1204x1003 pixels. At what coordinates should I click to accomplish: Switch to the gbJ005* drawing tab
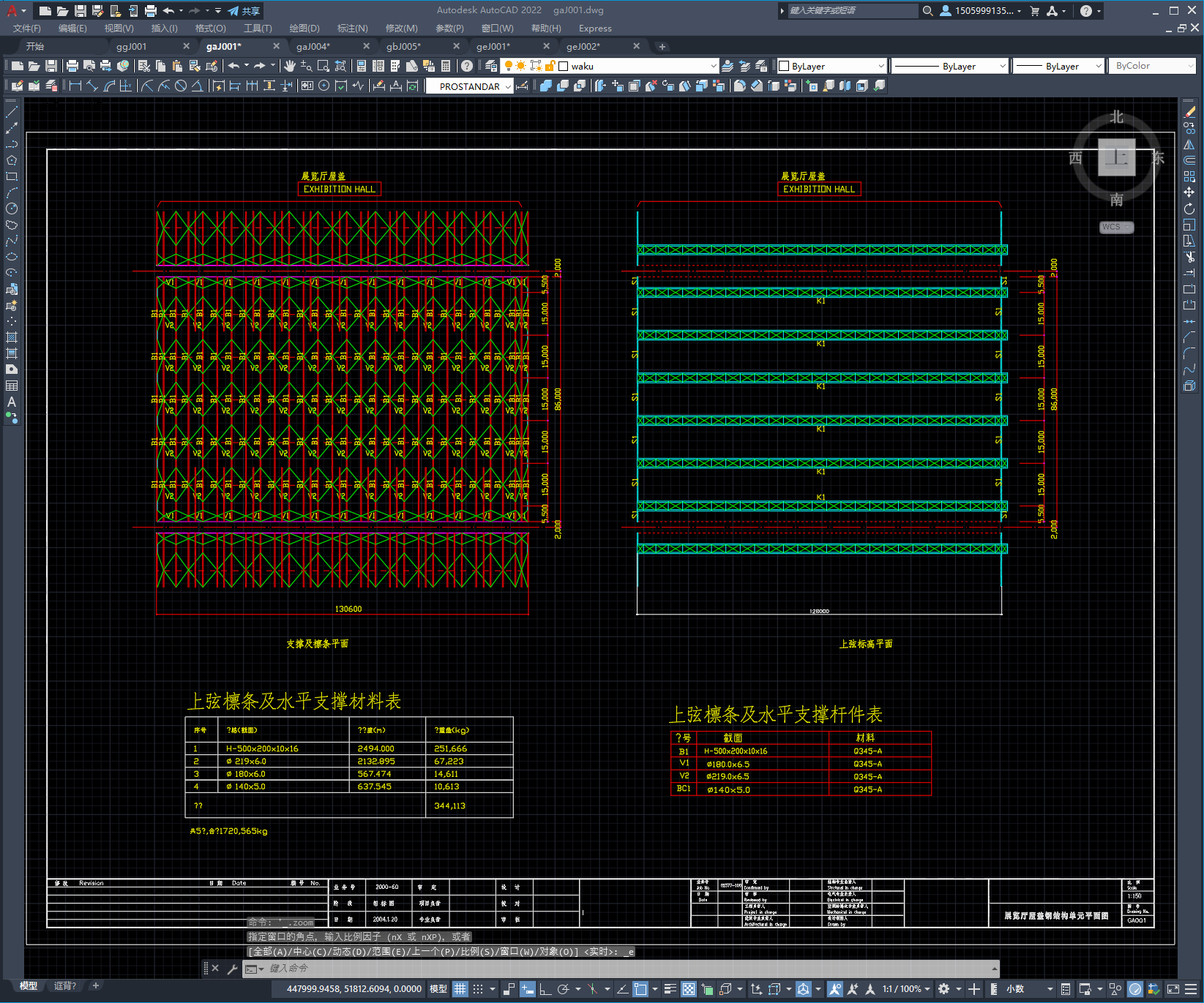pos(404,46)
